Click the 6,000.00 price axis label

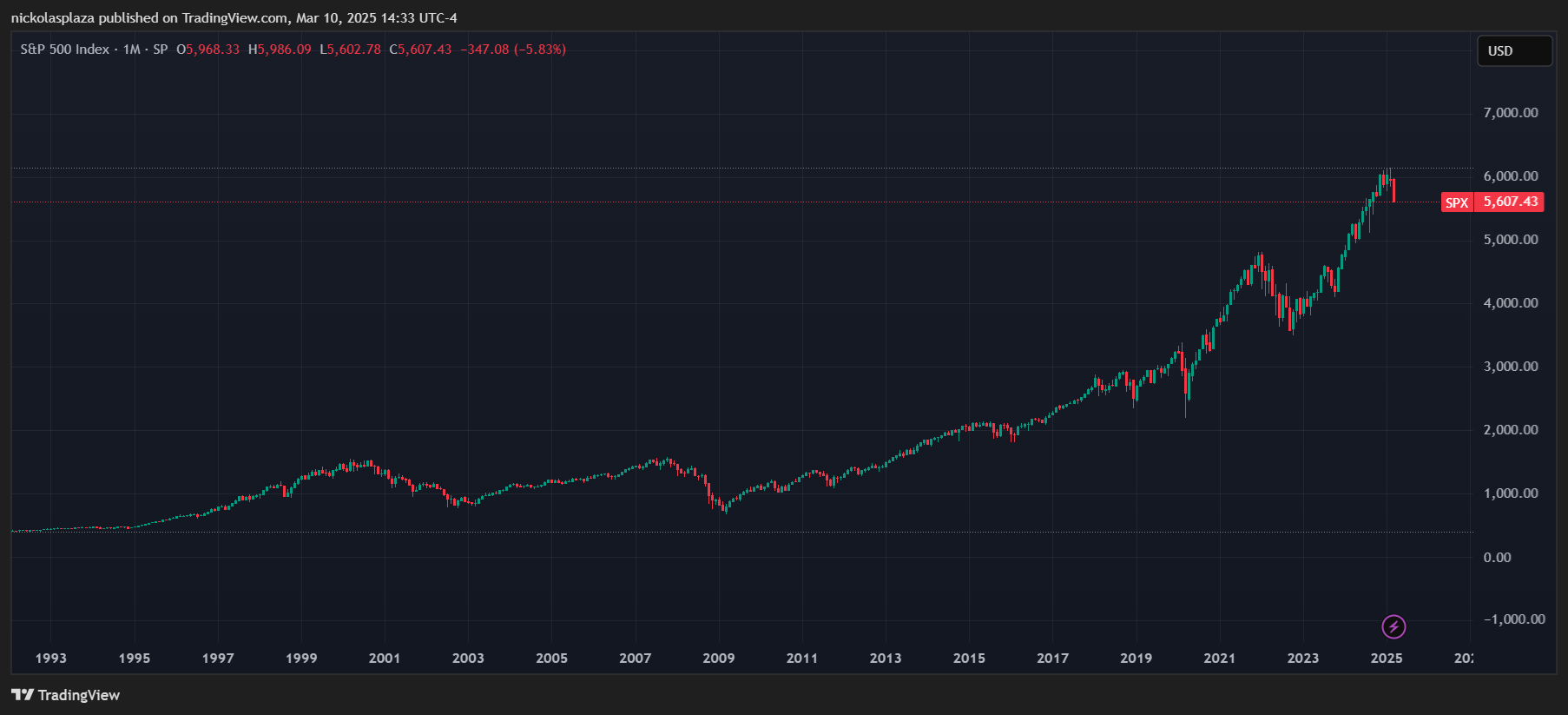point(1511,176)
